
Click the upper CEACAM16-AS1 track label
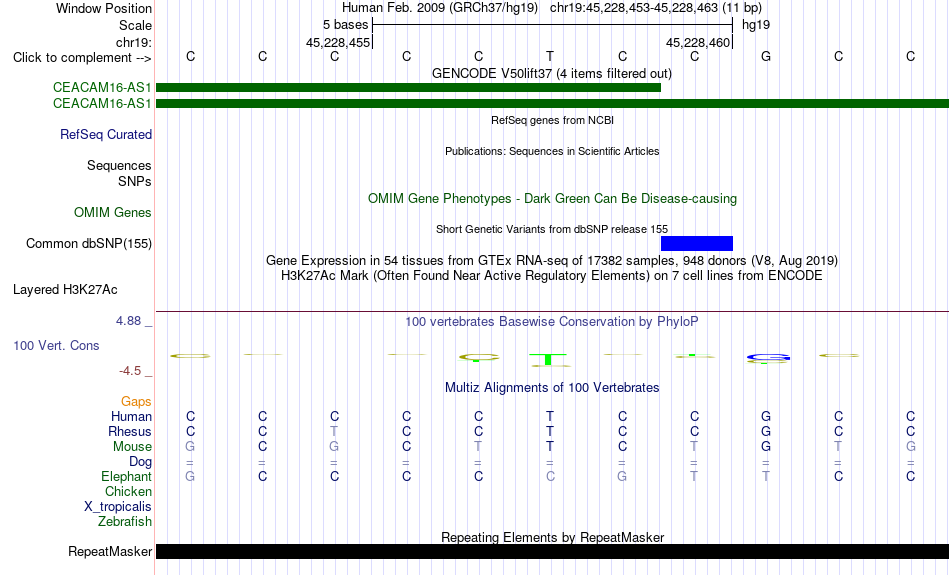(102, 87)
